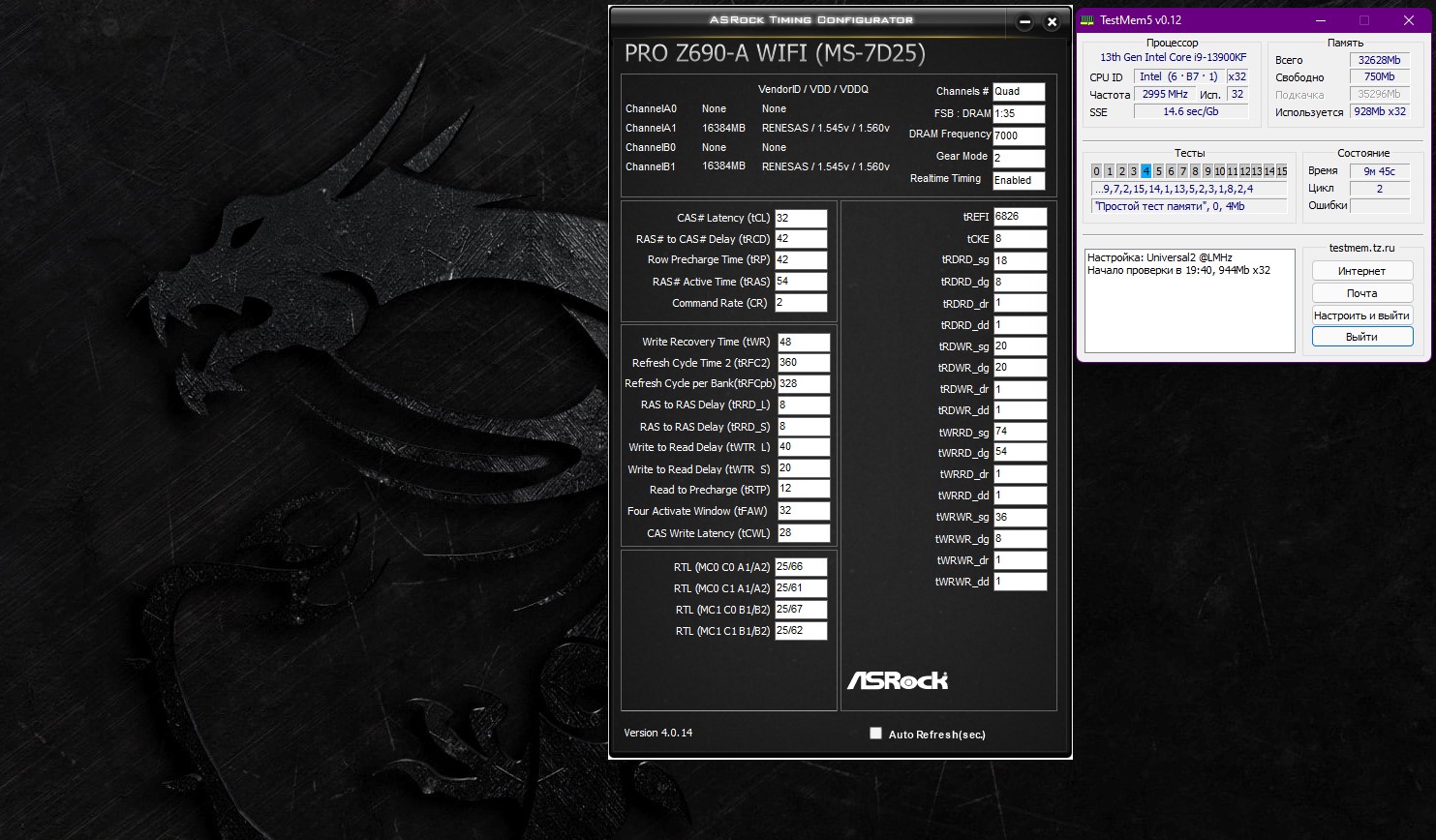The width and height of the screenshot is (1436, 840).
Task: Focus the Refresh Cycle Time 2 (tRFC2) field
Action: pos(804,363)
